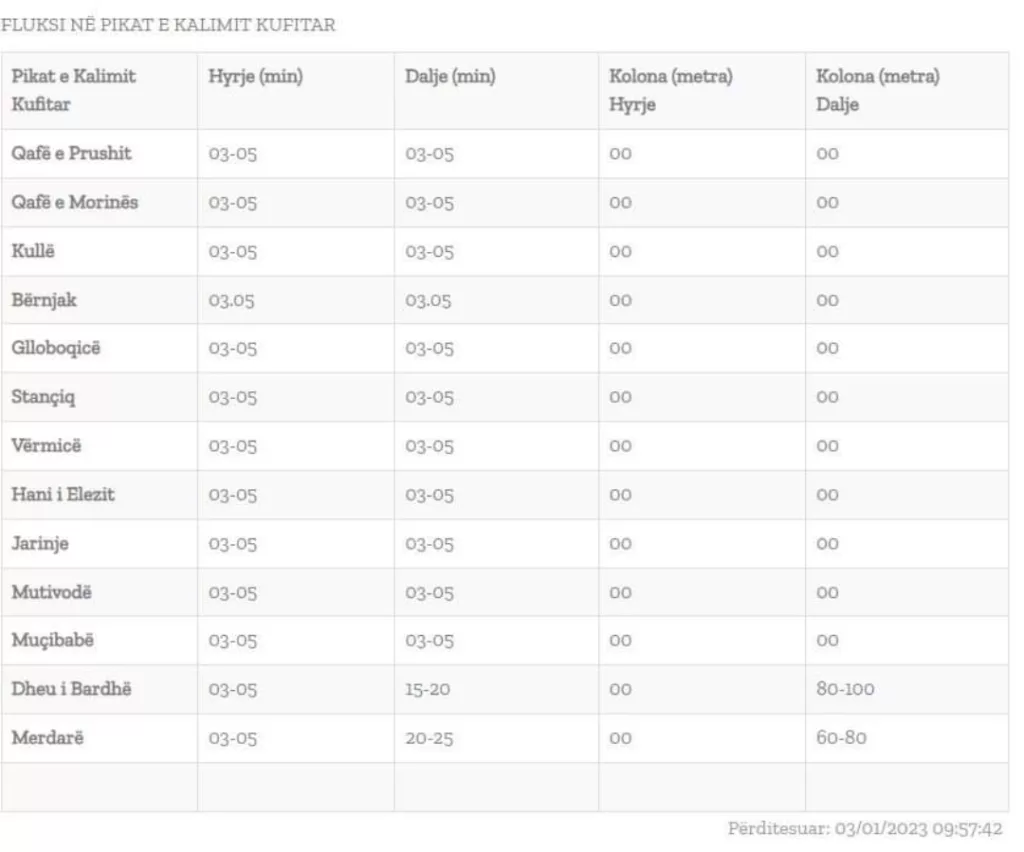The image size is (1024, 852).
Task: Click the Bërnjak row label
Action: (44, 300)
